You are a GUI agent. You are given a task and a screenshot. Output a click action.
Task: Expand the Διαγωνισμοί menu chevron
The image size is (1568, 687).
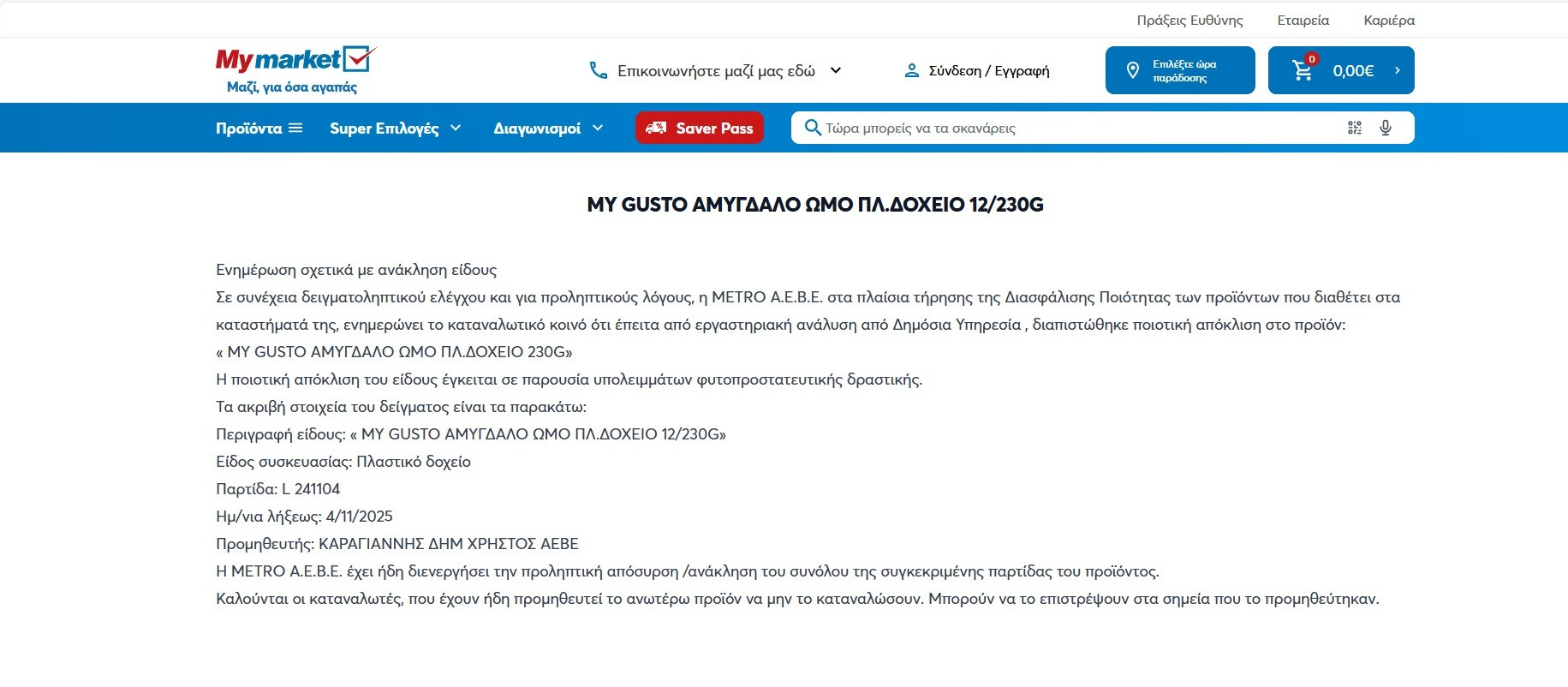point(598,128)
